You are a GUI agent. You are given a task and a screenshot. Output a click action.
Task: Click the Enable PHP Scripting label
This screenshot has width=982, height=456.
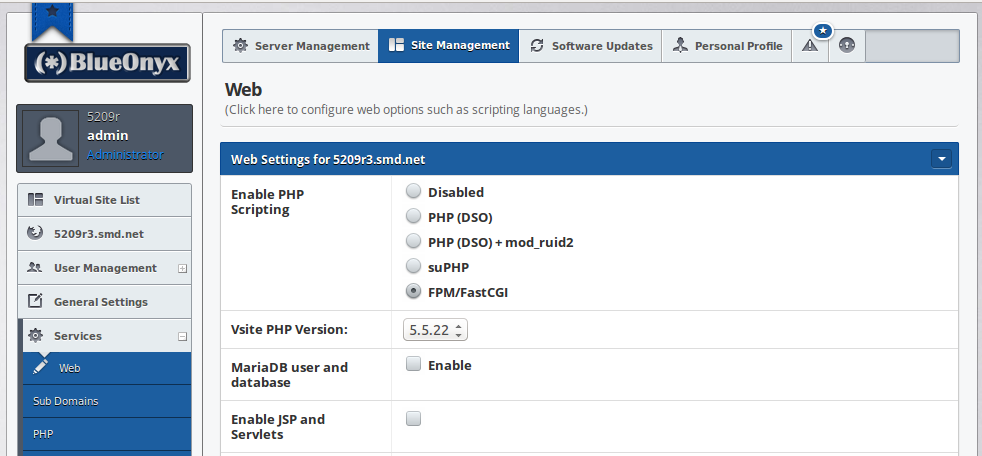267,202
